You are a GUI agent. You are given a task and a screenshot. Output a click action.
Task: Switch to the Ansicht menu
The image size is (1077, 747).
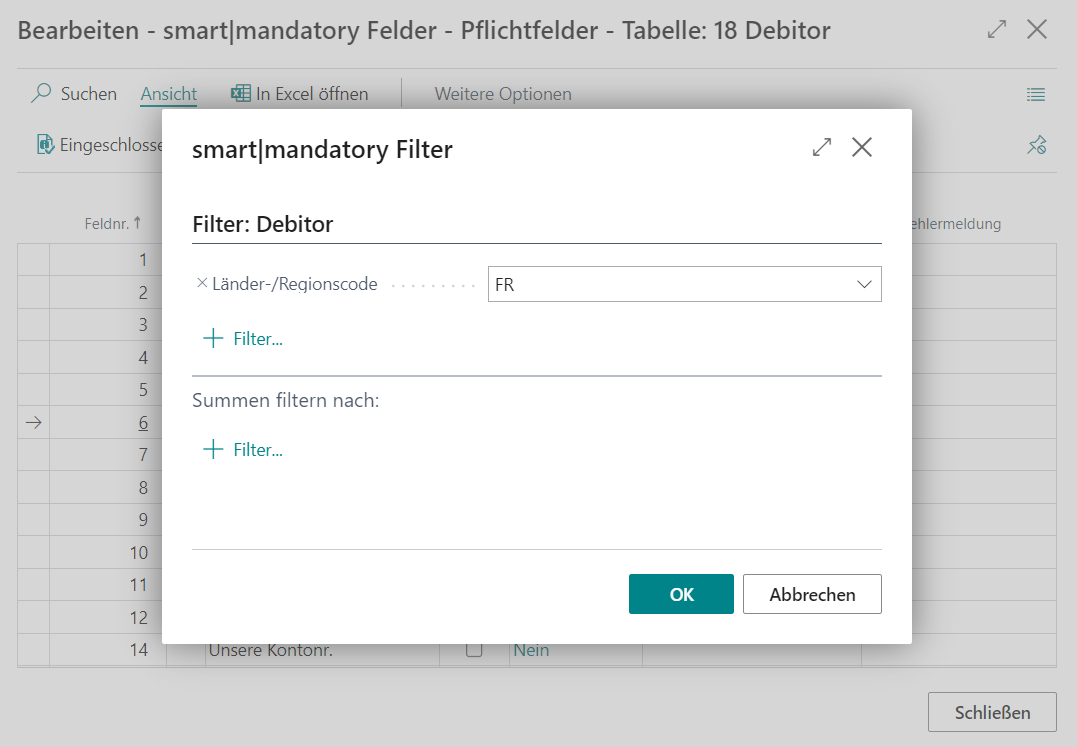pyautogui.click(x=168, y=93)
